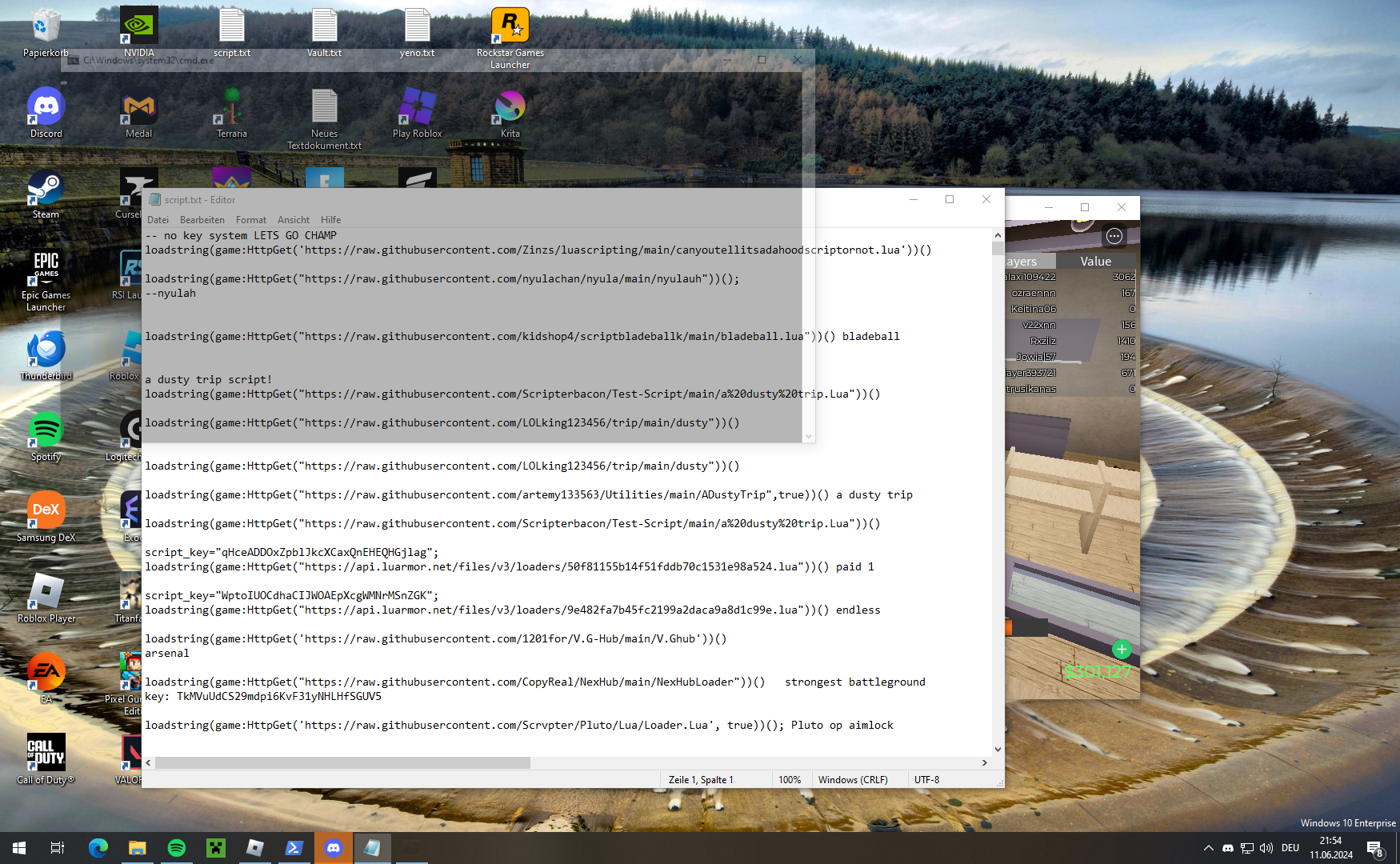The width and height of the screenshot is (1400, 864).
Task: Open the taskbar clock showing 21:54
Action: (1331, 848)
